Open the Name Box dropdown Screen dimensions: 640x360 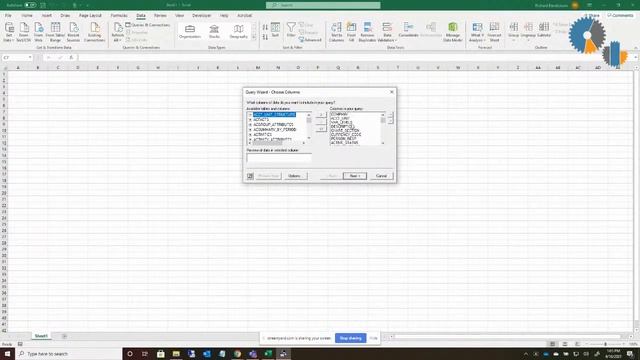pos(30,58)
